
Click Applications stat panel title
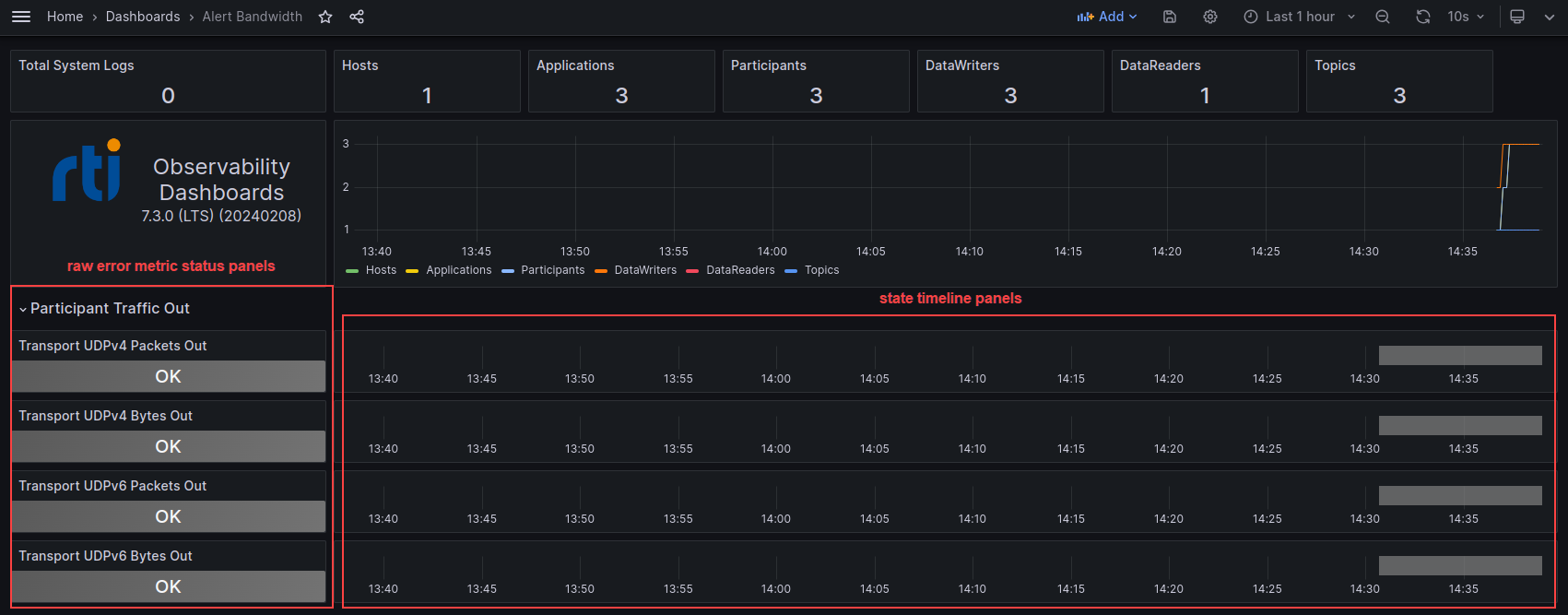(575, 65)
